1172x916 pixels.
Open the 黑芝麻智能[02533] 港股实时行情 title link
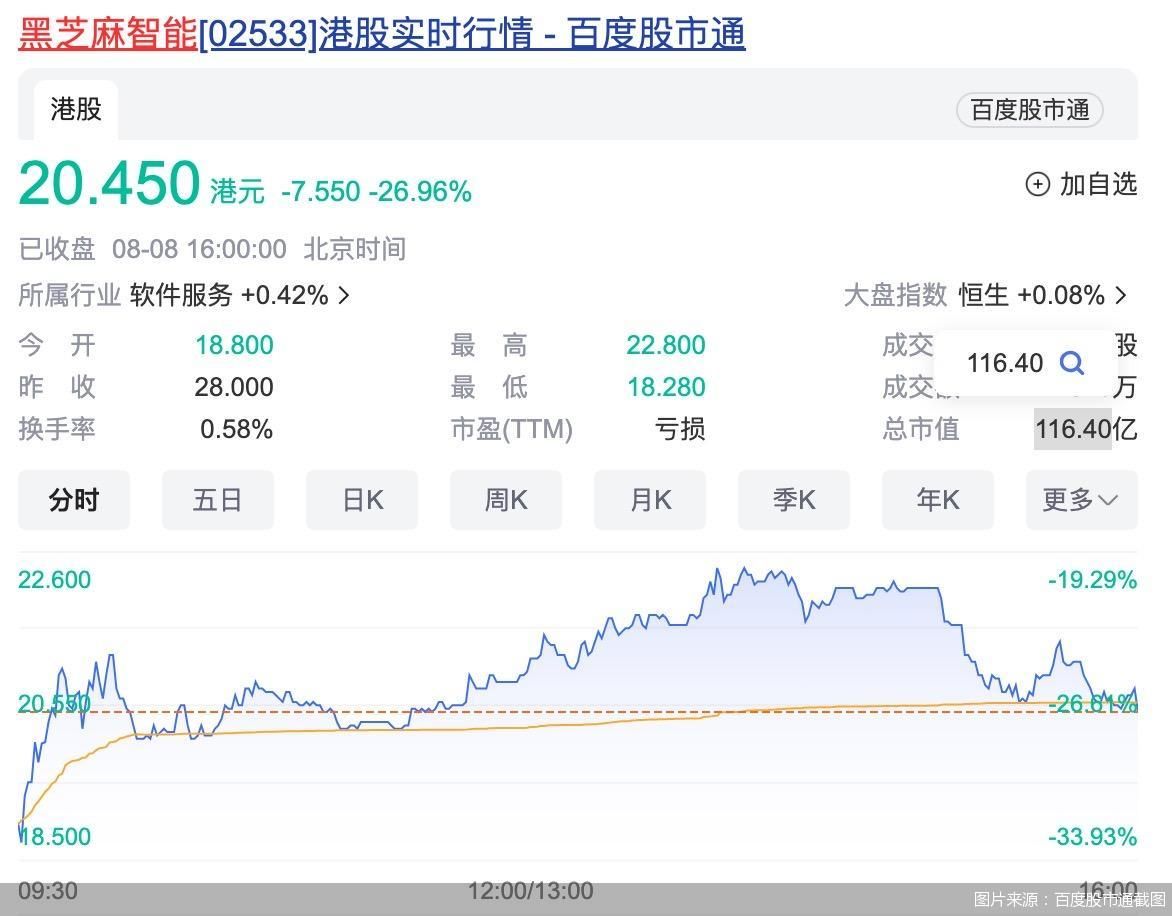pos(381,34)
